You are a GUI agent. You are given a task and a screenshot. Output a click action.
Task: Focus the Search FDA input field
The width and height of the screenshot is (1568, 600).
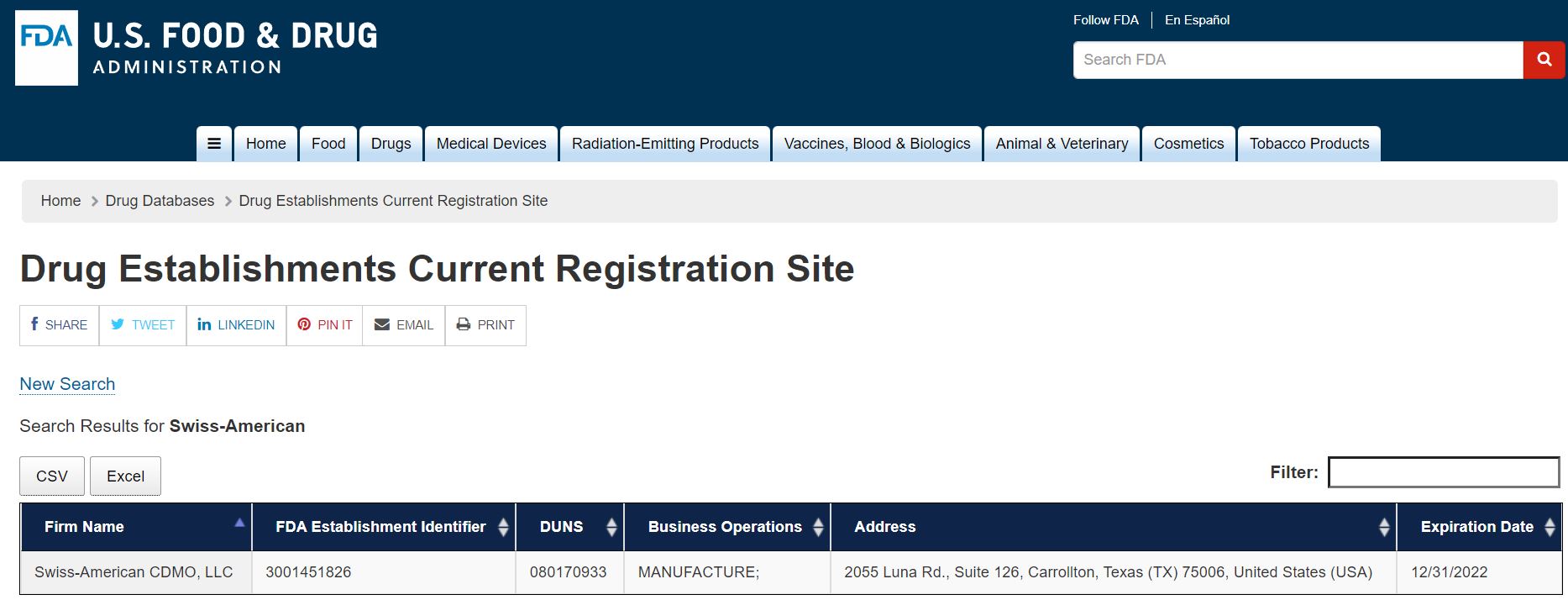[1298, 60]
